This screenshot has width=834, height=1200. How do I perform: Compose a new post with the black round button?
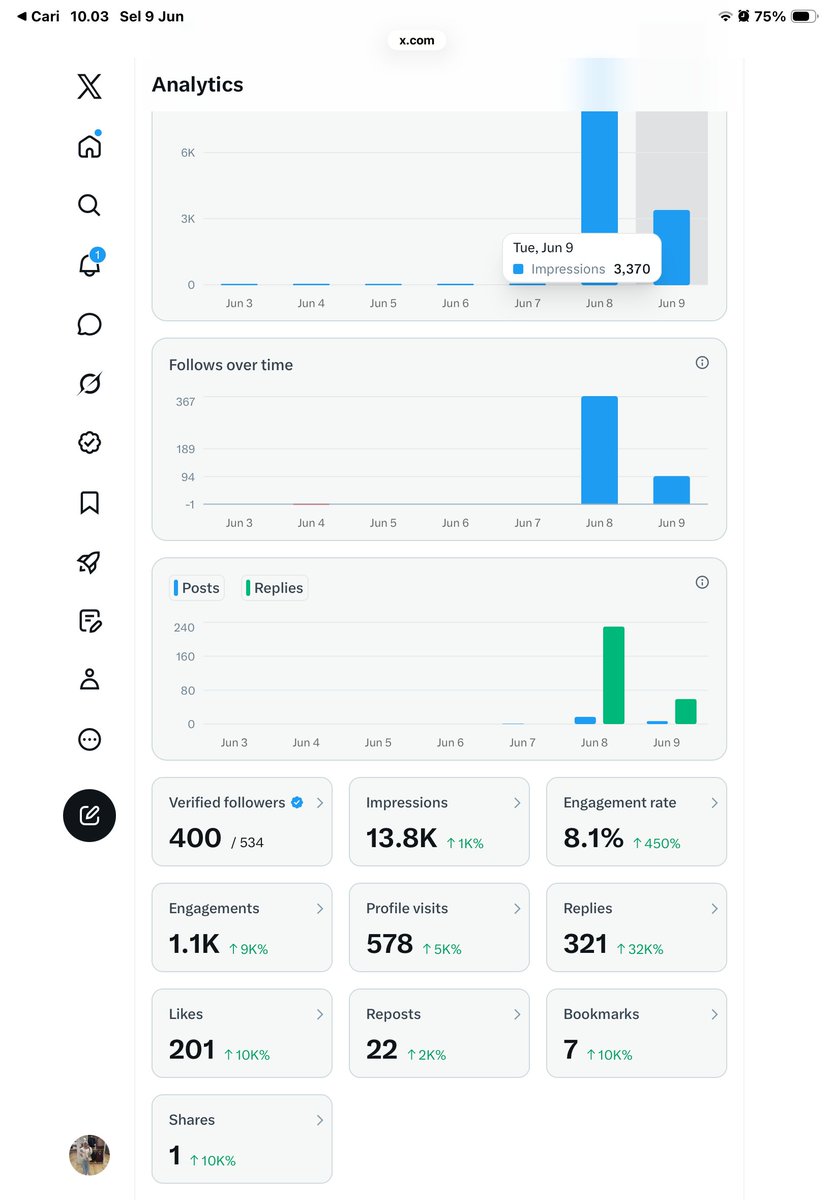[89, 815]
